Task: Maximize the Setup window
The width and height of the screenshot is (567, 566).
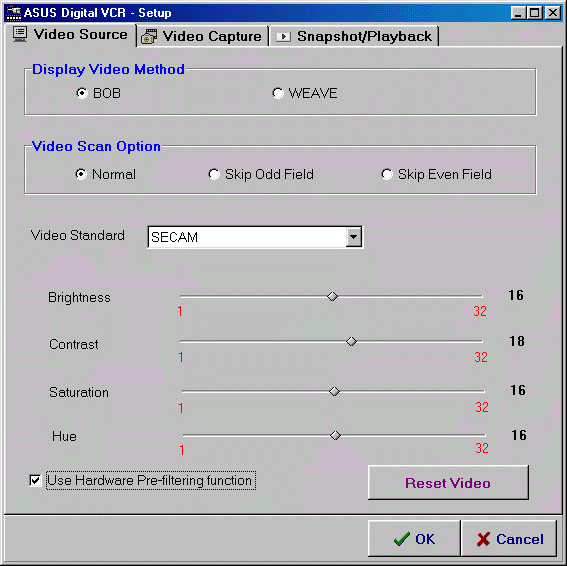Action: (x=534, y=13)
